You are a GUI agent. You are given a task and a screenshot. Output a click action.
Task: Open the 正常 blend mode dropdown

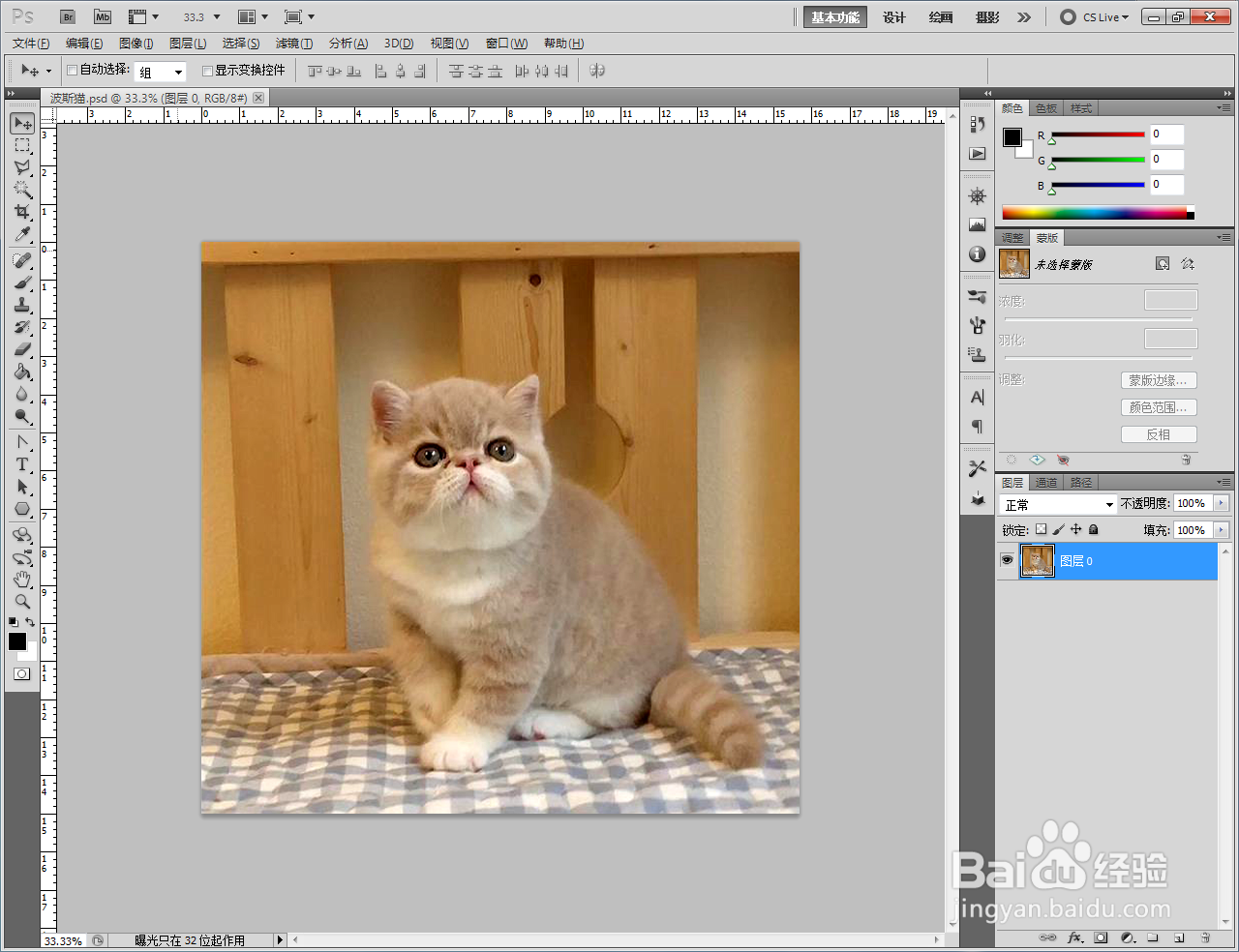click(1059, 504)
